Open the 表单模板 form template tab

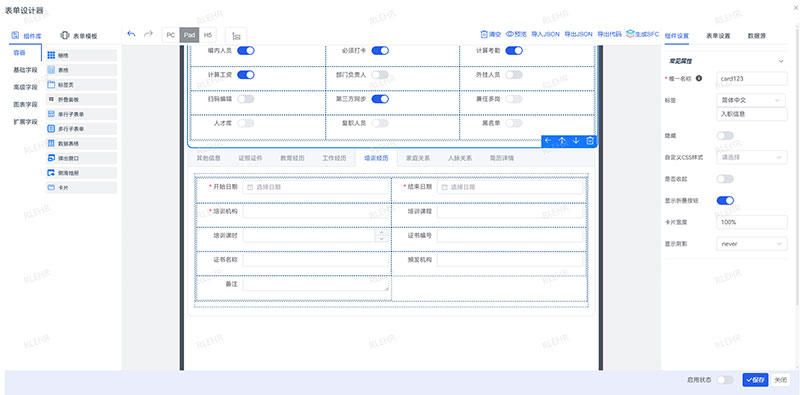(x=79, y=36)
